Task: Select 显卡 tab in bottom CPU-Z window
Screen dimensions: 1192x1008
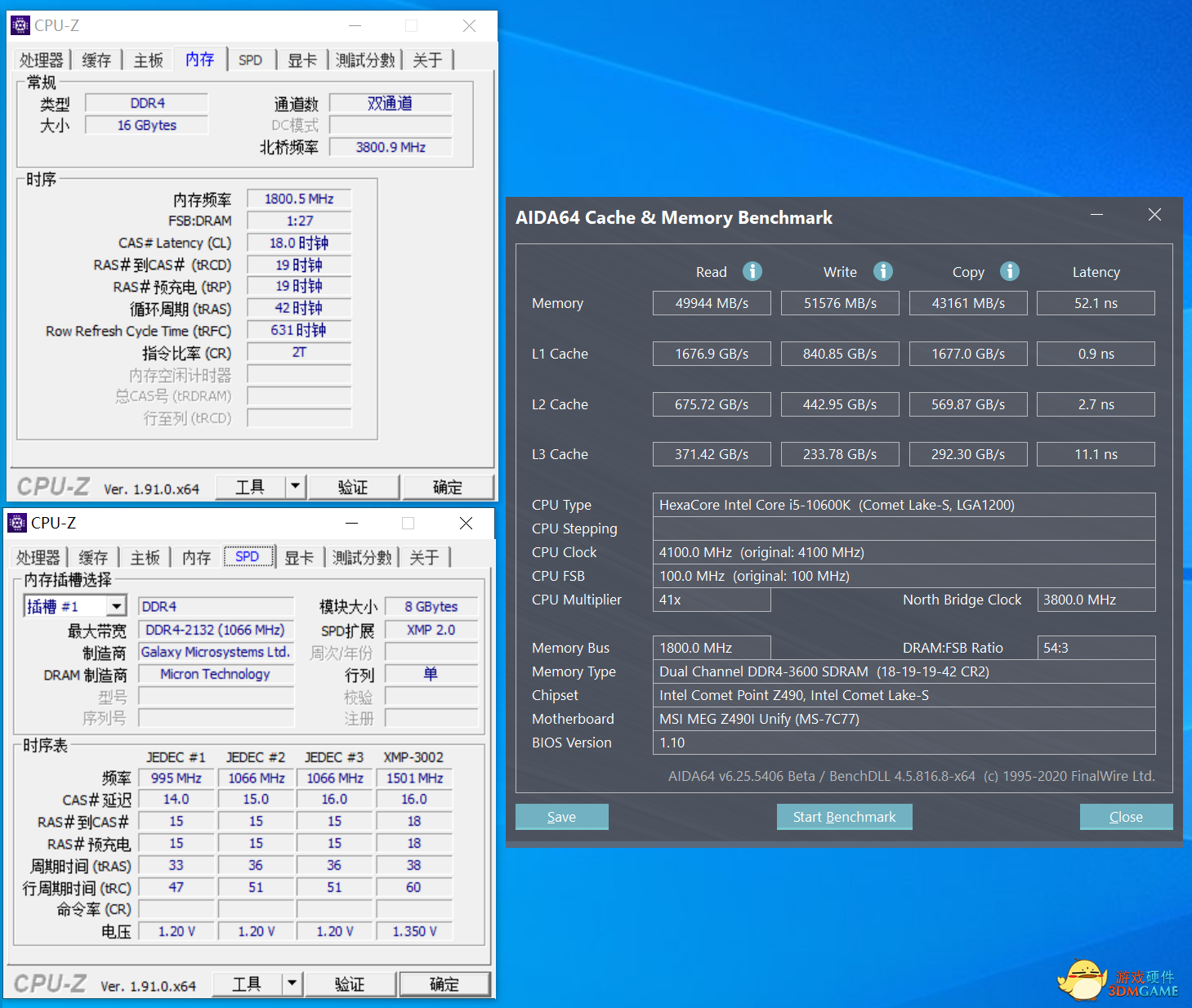Action: (299, 558)
